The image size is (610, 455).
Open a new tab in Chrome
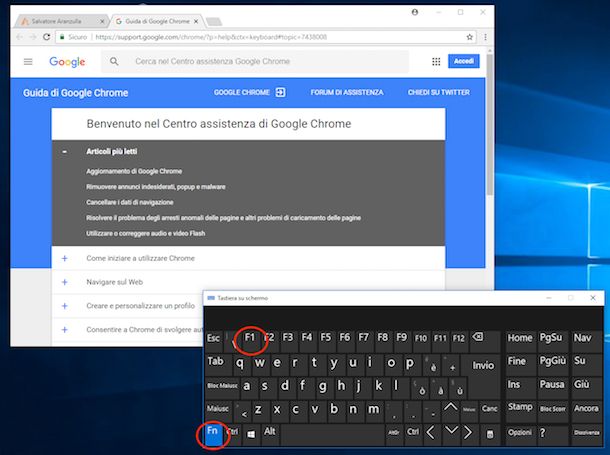[x=214, y=22]
